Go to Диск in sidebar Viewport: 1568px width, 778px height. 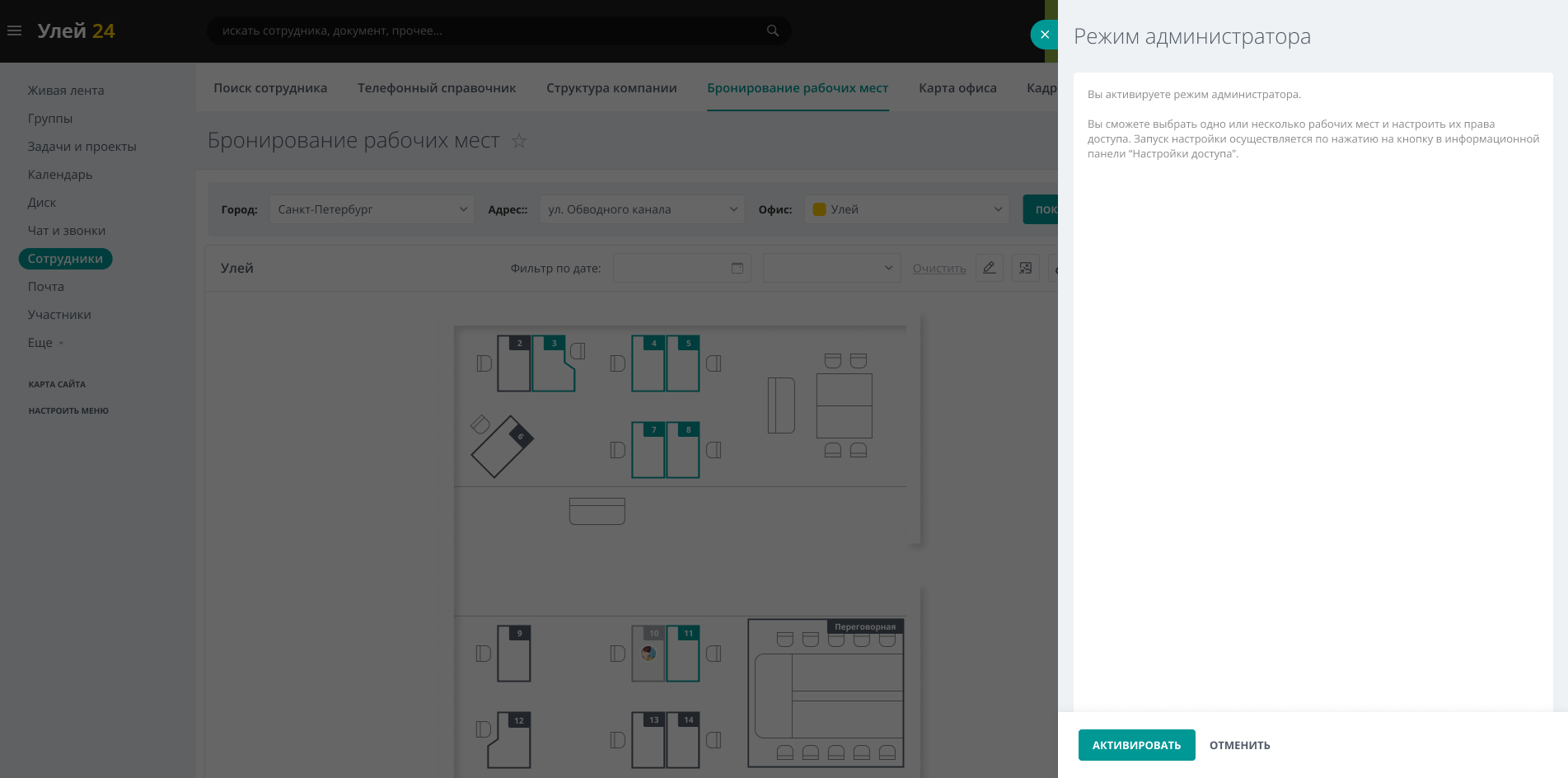coord(42,203)
